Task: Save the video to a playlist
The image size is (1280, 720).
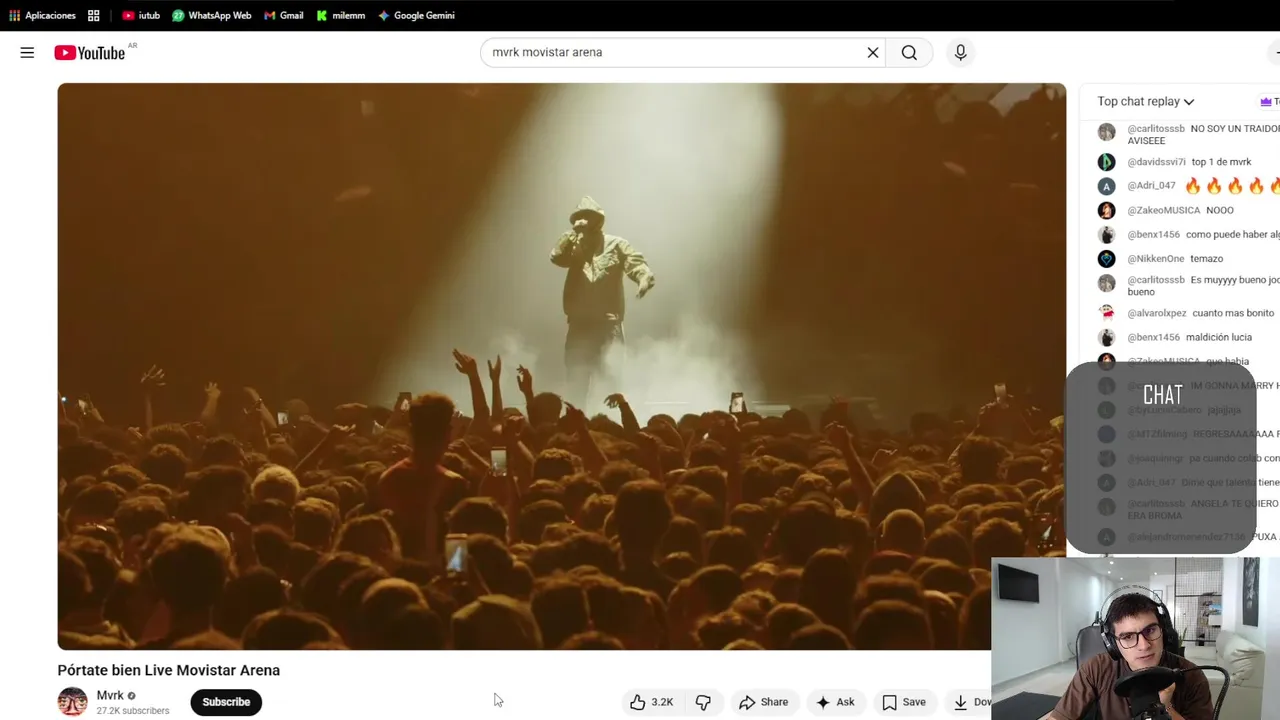Action: click(x=903, y=702)
